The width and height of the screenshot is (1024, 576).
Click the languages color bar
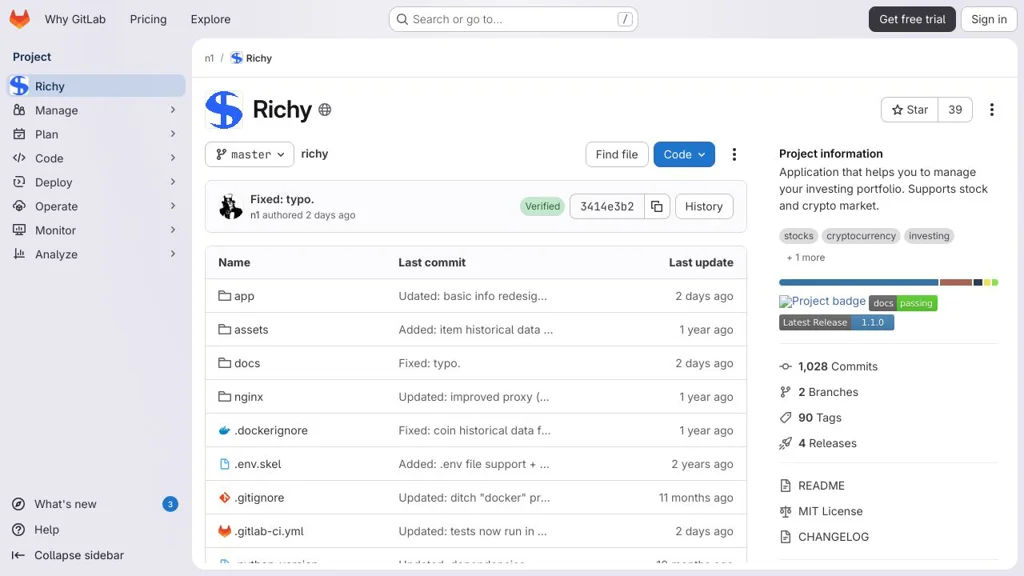(888, 282)
